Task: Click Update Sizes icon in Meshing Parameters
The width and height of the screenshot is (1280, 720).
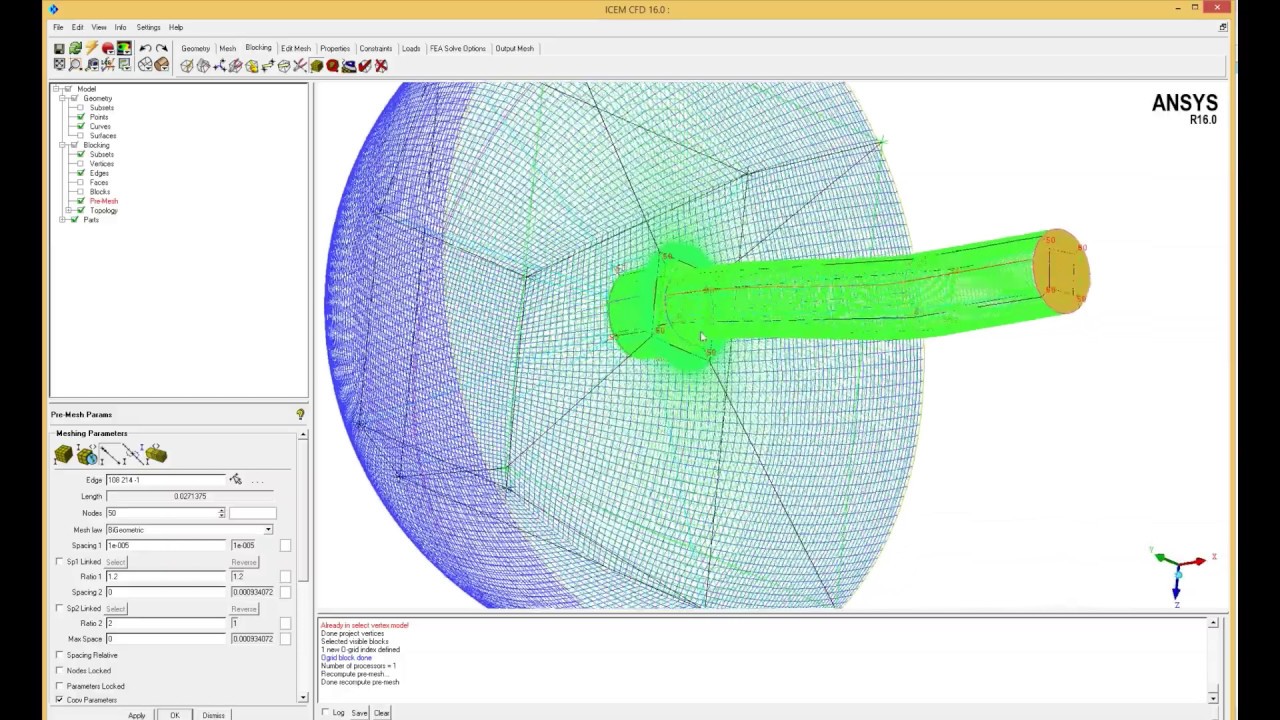Action: (63, 455)
